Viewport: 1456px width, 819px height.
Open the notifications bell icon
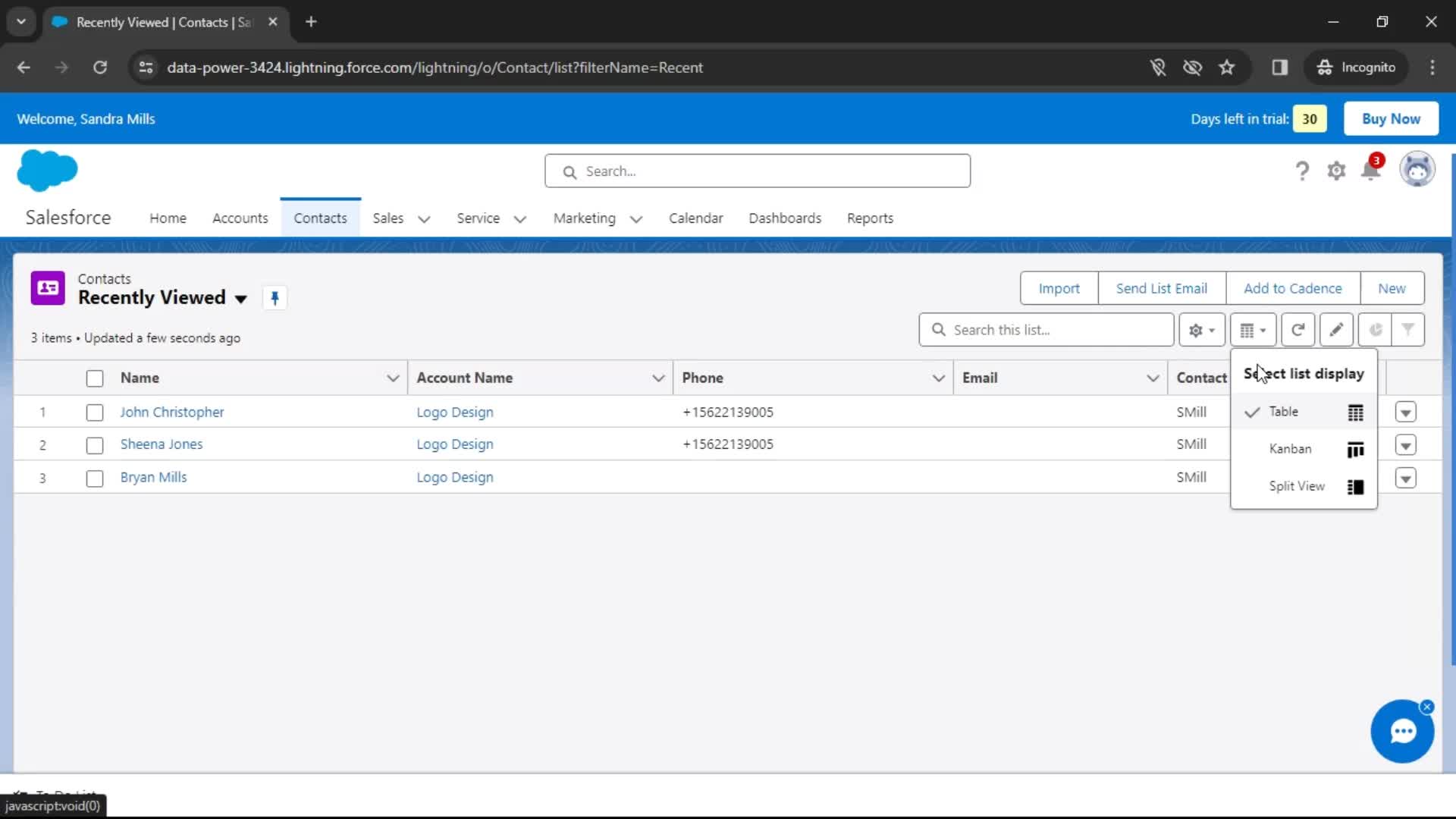pyautogui.click(x=1371, y=169)
